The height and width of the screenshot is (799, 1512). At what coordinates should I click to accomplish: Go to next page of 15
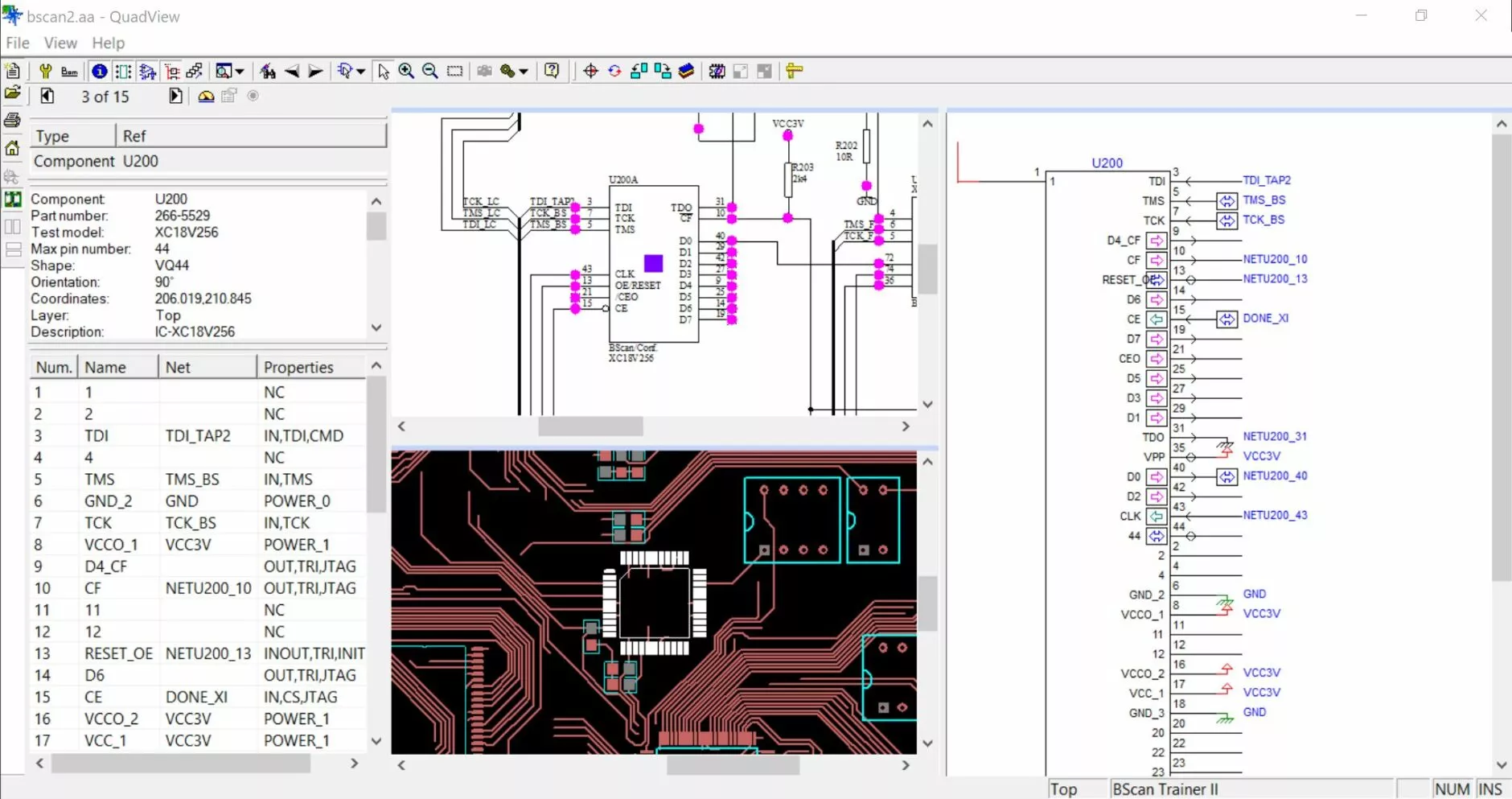175,96
